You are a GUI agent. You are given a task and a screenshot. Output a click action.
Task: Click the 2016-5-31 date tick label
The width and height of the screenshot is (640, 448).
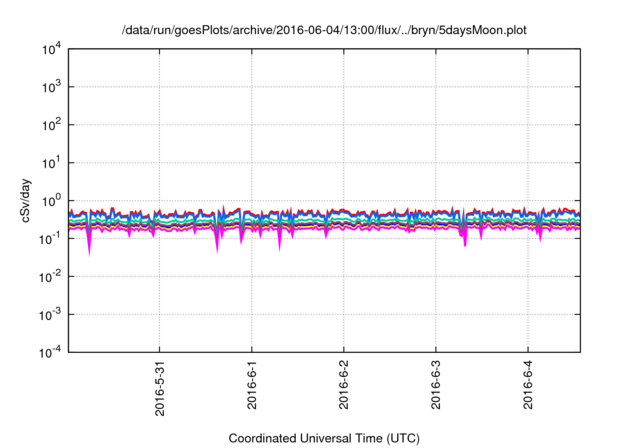click(160, 388)
